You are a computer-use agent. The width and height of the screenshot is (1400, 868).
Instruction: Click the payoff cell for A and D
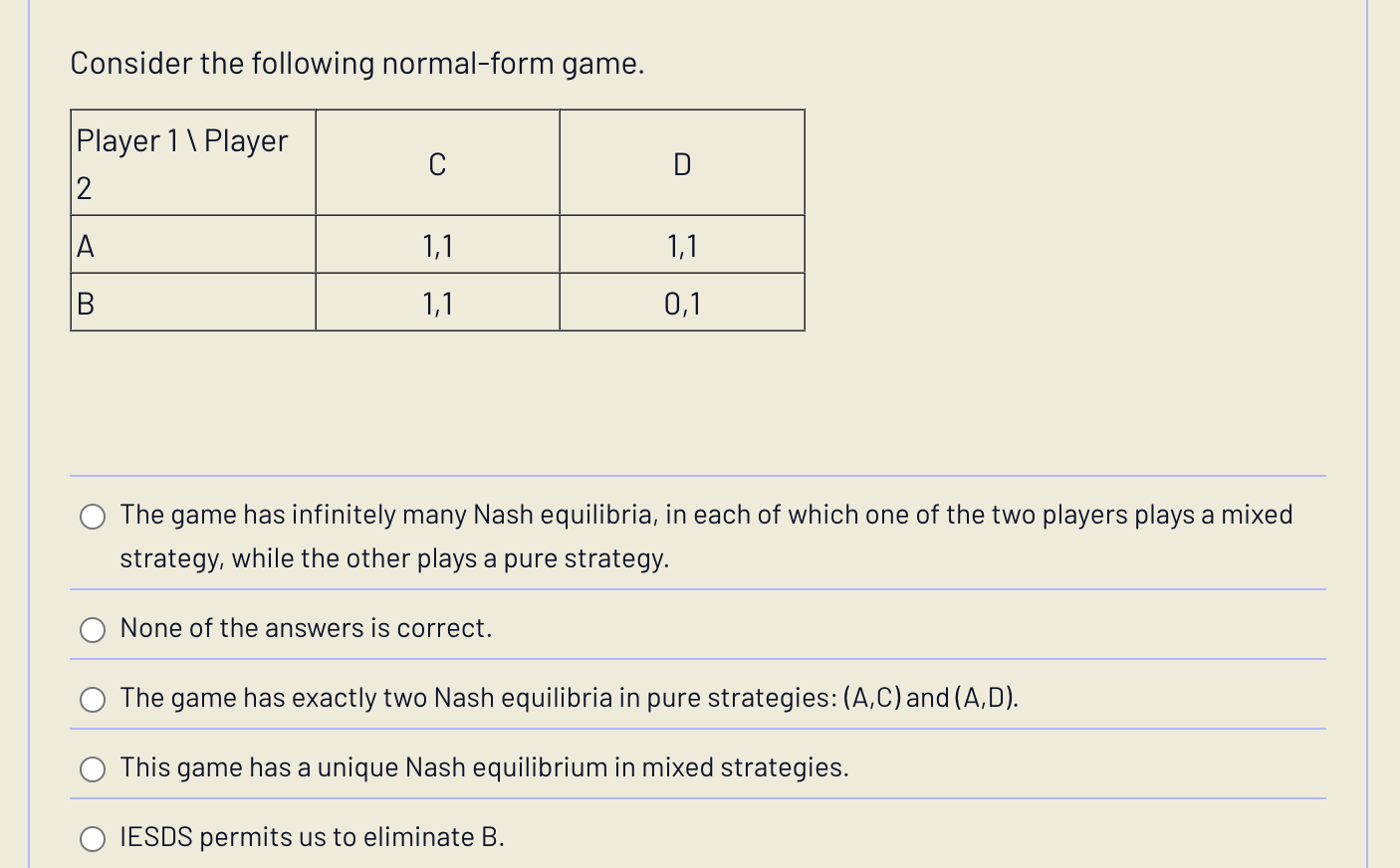click(x=681, y=246)
